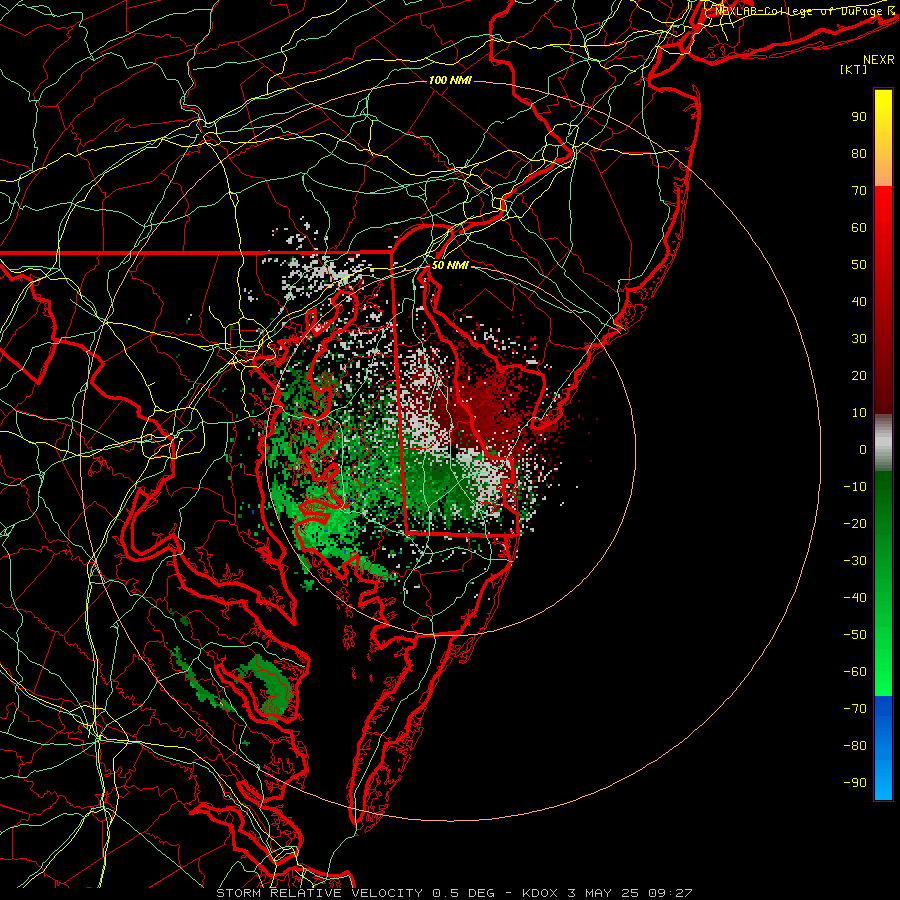The height and width of the screenshot is (900, 900).
Task: Click the blue segment of the color bar
Action: click(883, 748)
